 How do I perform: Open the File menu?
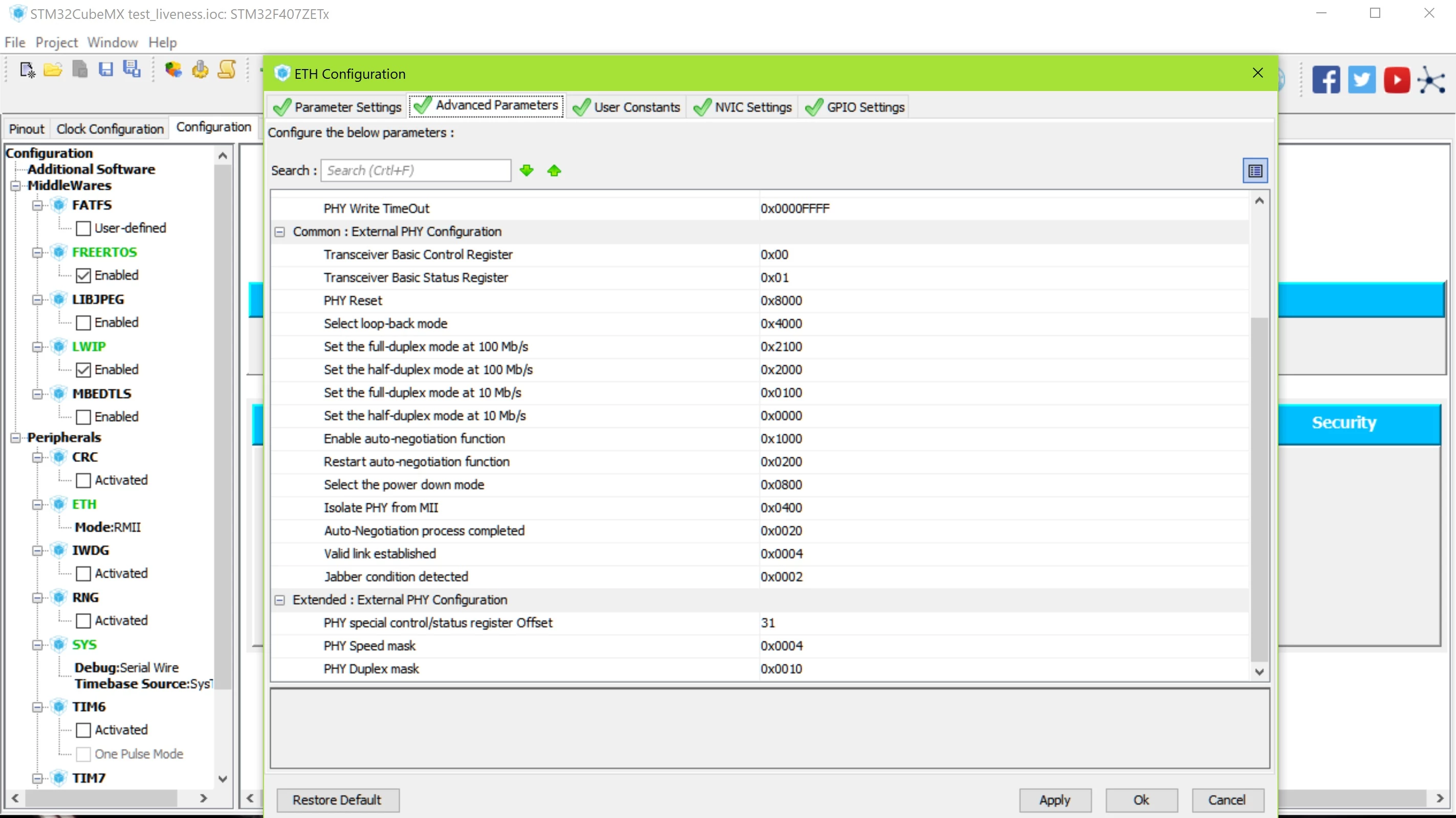tap(15, 42)
